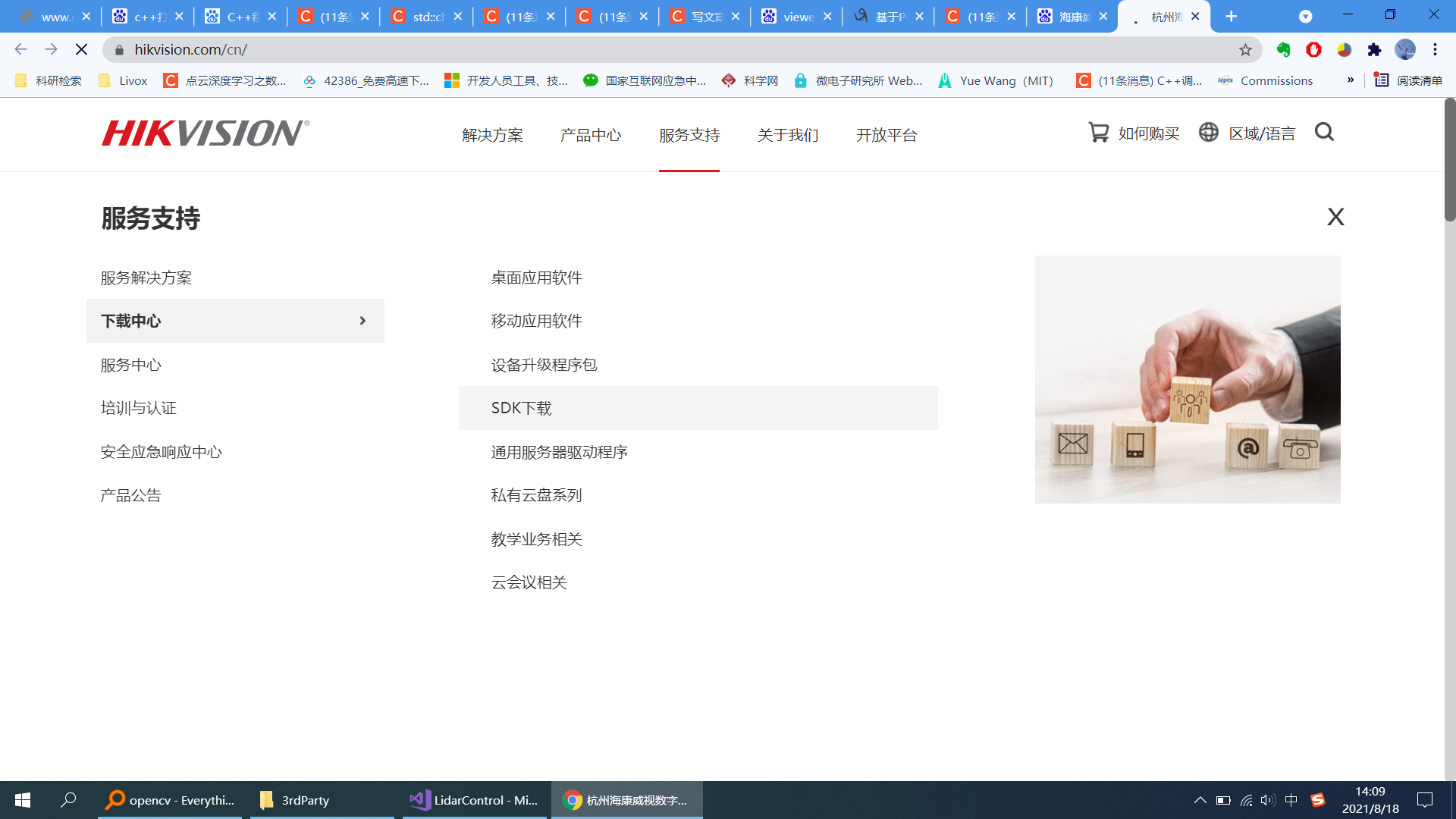The image size is (1456, 819).
Task: Stop page loading with X button
Action: point(82,50)
